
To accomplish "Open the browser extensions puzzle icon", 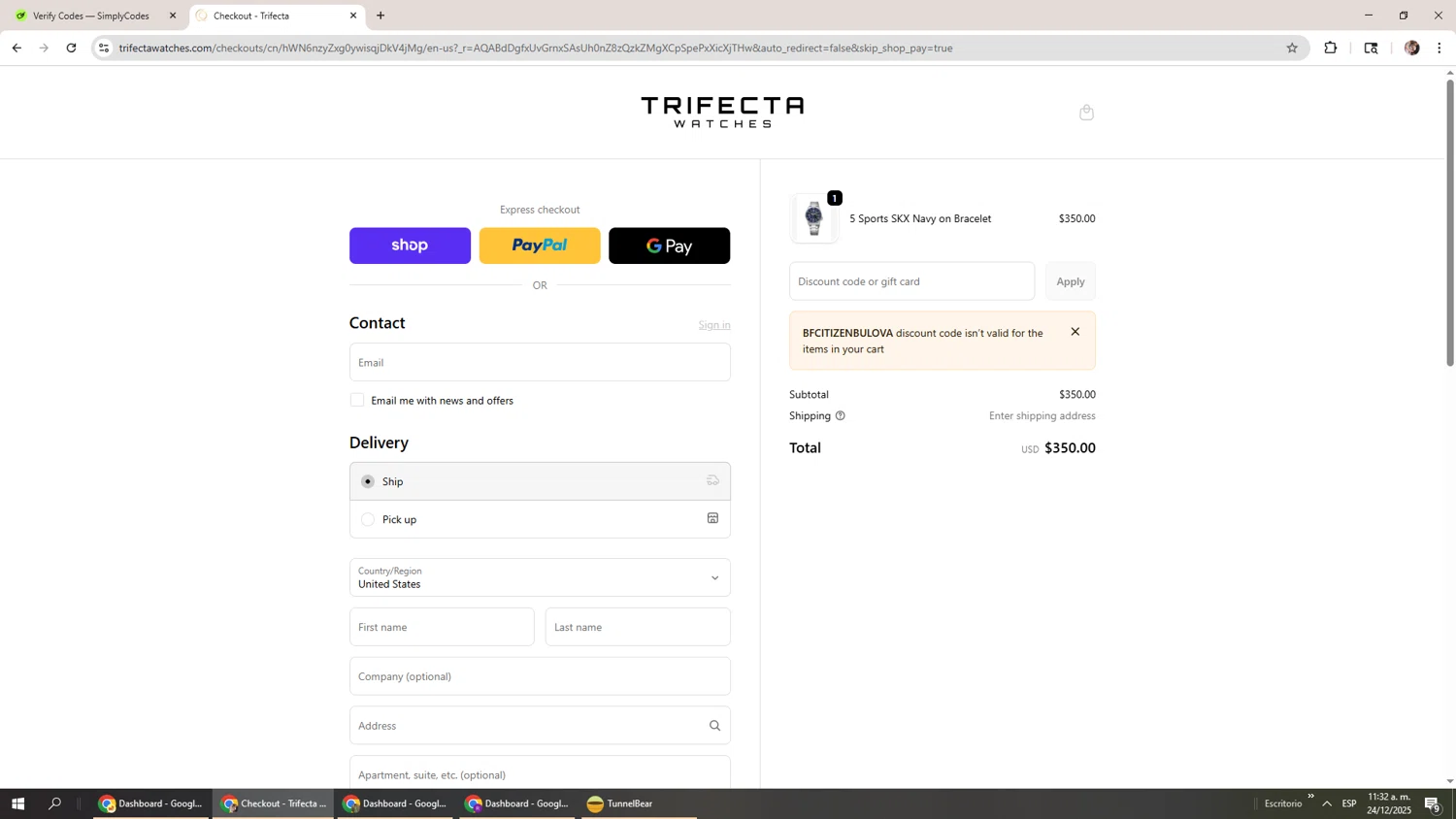I will pos(1330,48).
